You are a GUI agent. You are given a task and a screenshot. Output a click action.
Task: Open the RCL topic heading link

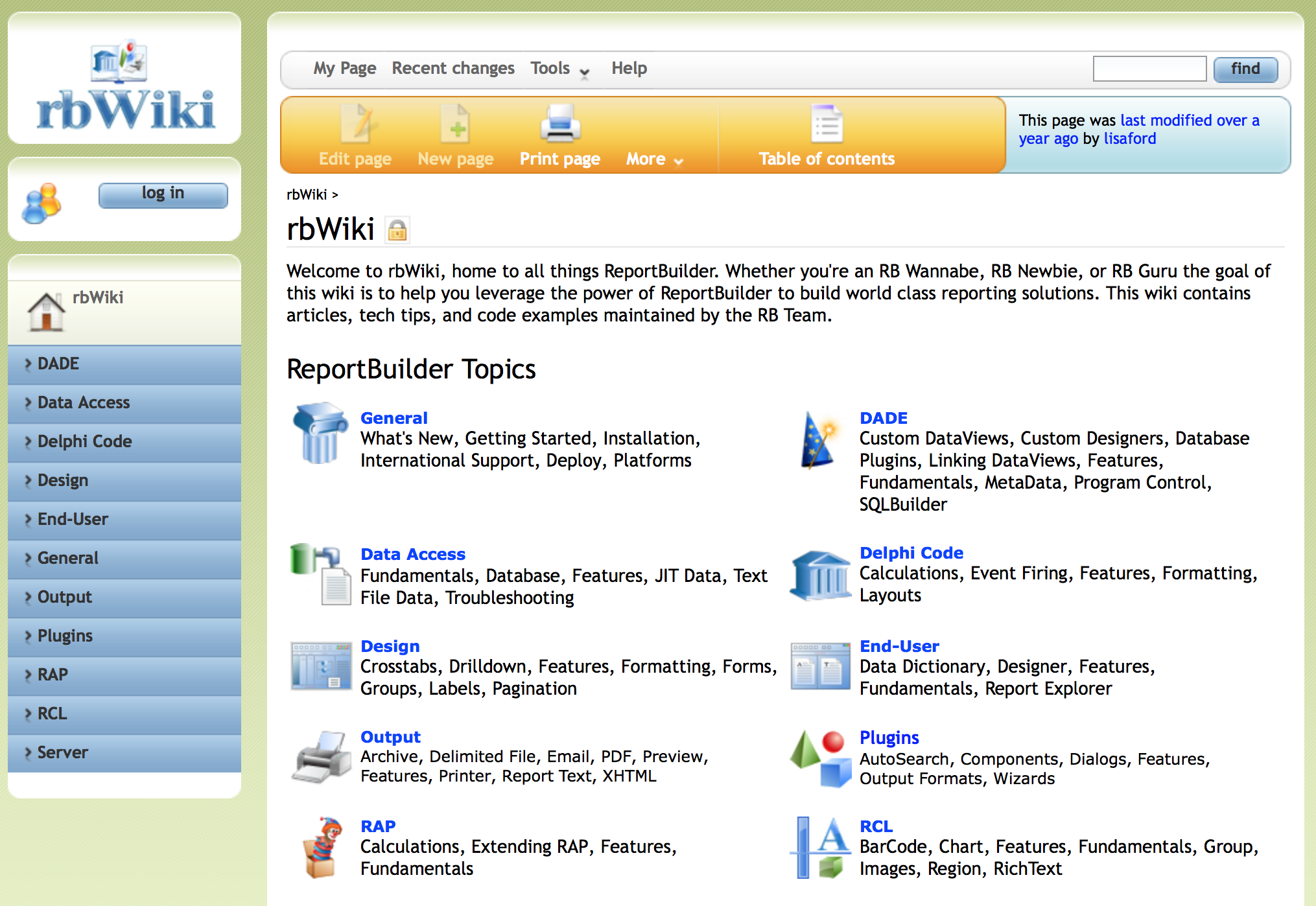pos(876,826)
